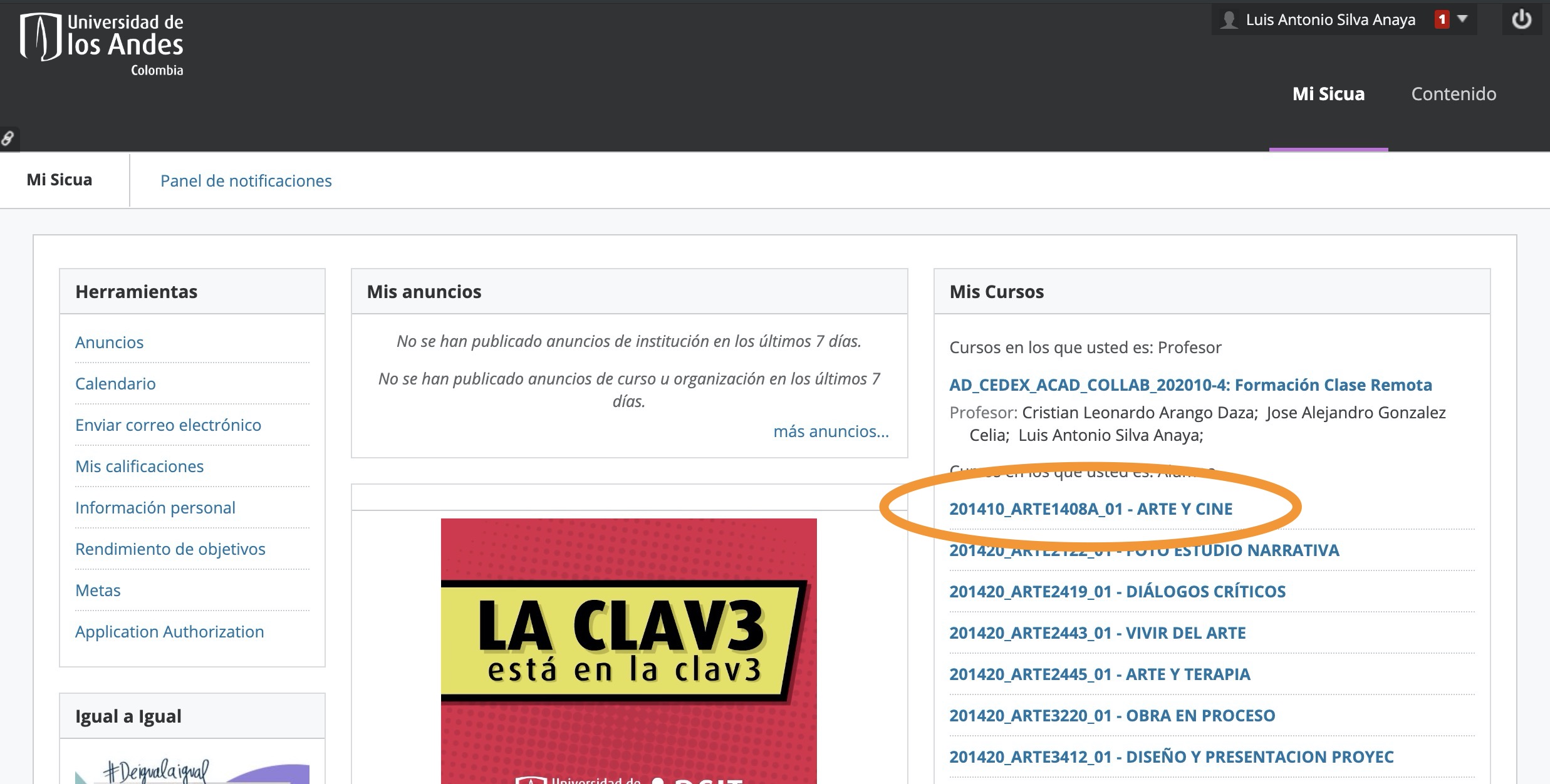Click the red notification badge

1442,20
